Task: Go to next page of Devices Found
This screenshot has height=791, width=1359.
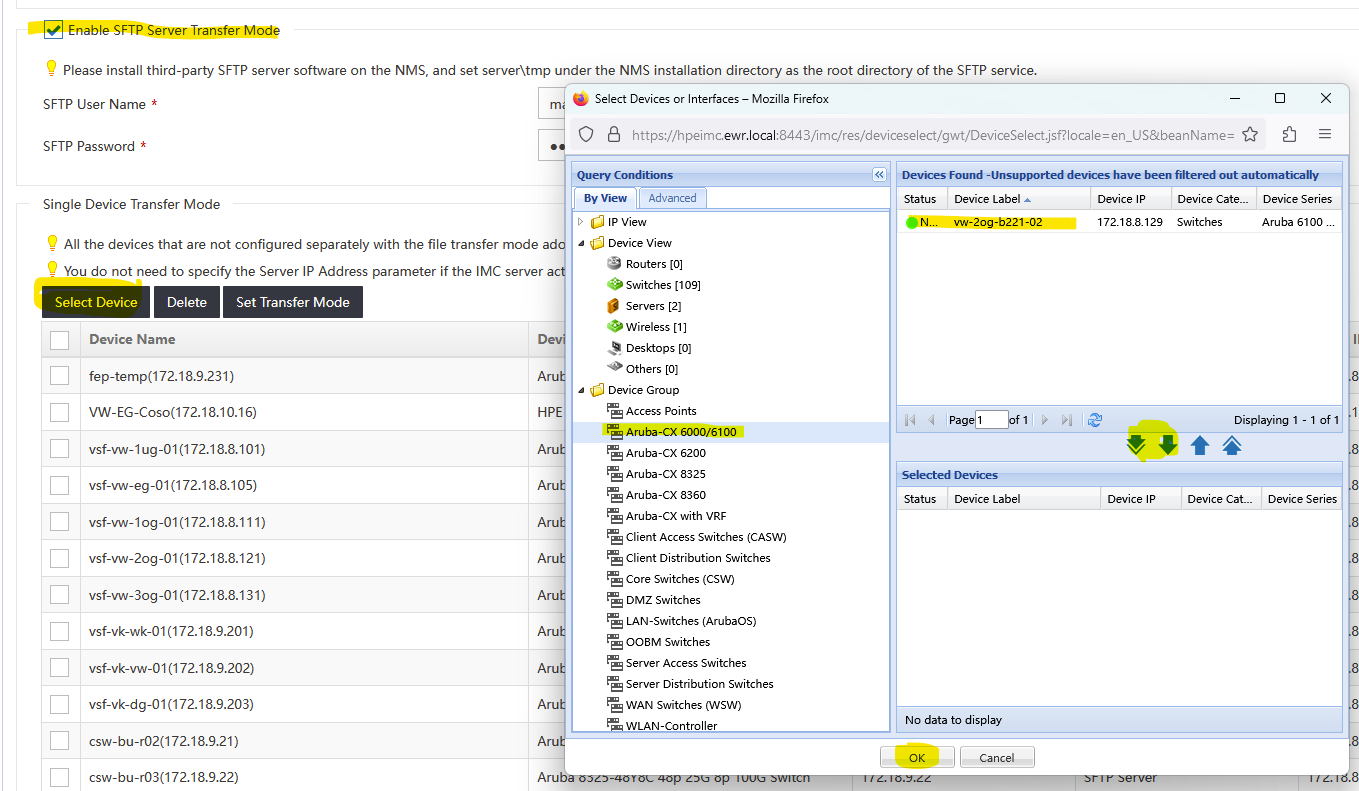Action: (x=1044, y=420)
